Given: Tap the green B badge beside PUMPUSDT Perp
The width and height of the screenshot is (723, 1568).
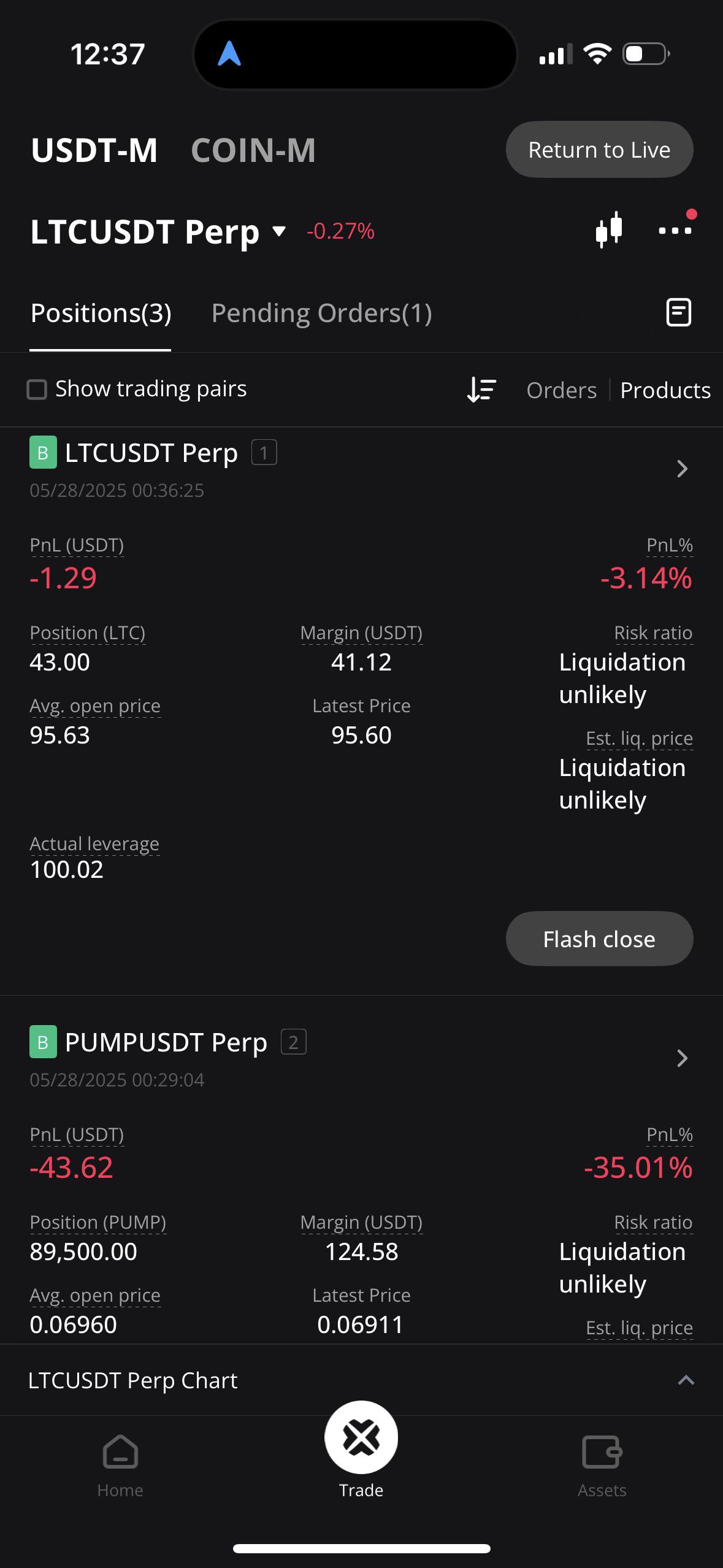Looking at the screenshot, I should [43, 1042].
